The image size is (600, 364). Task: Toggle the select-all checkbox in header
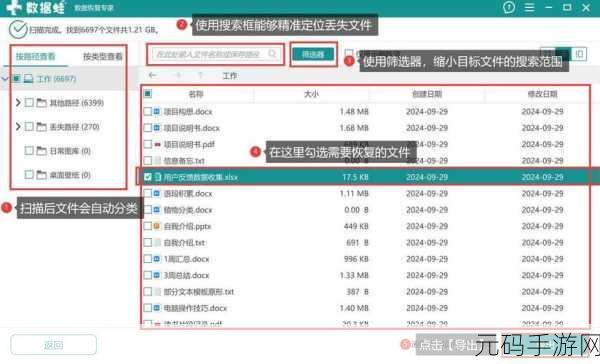point(148,94)
